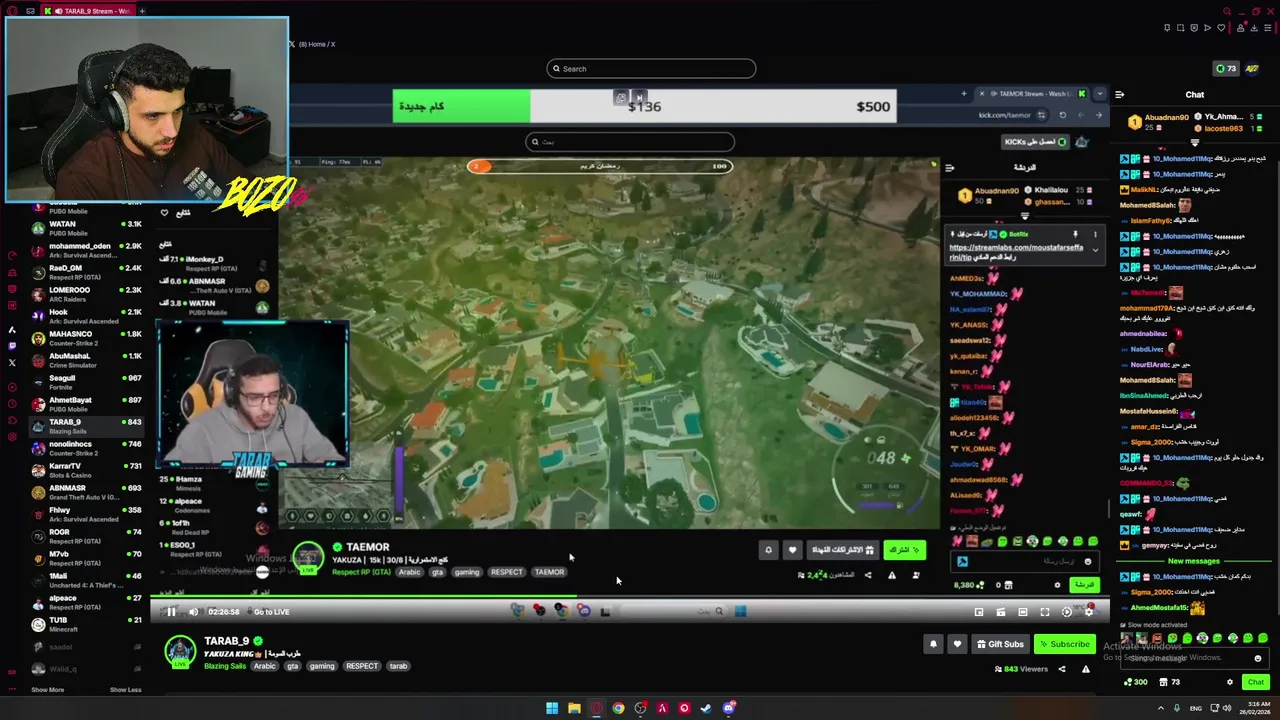Open the WATAN channel in the sidebar
Viewport: 1280px width, 720px height.
pyautogui.click(x=86, y=228)
